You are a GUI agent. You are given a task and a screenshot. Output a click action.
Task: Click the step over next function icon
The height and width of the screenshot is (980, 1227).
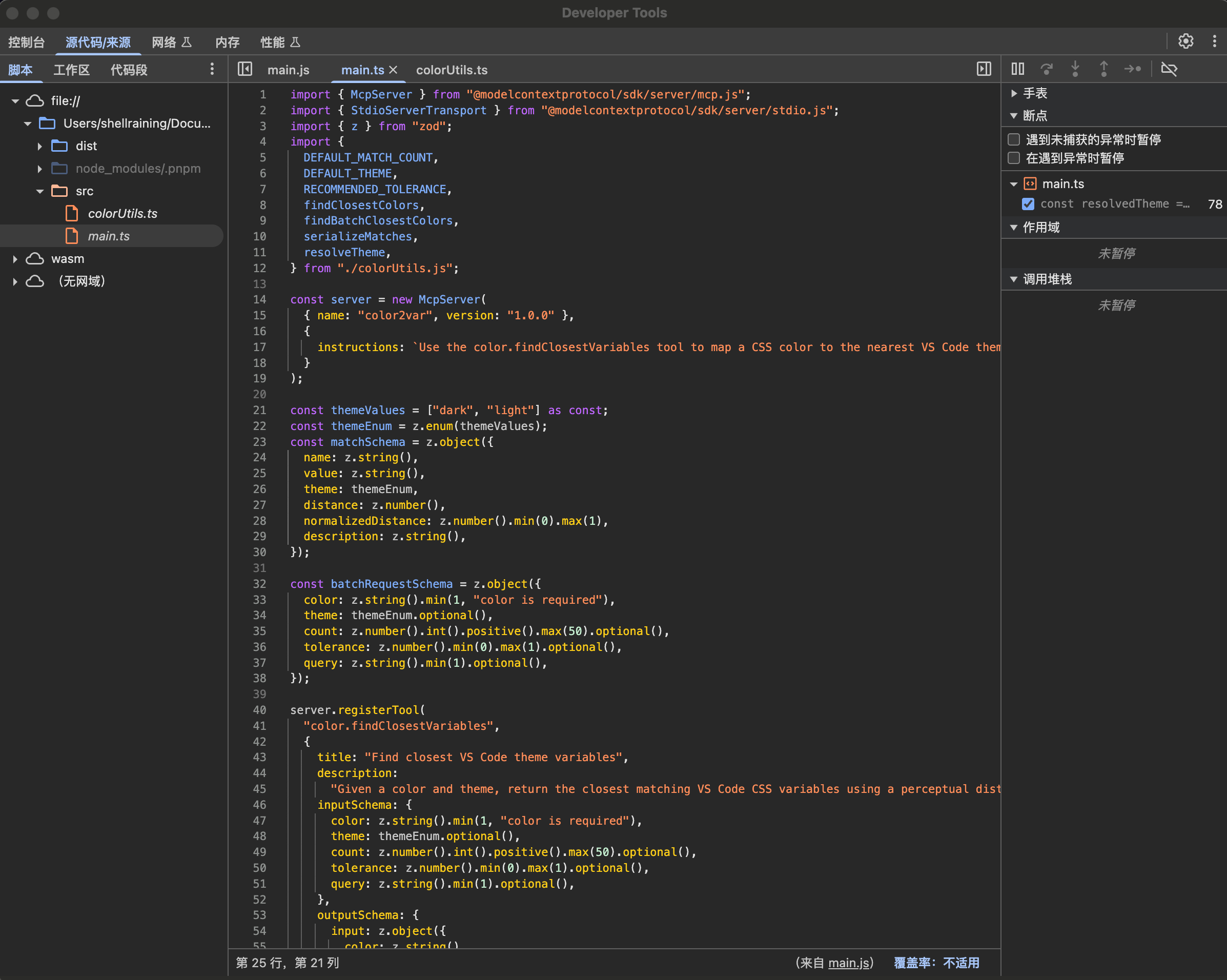point(1046,69)
